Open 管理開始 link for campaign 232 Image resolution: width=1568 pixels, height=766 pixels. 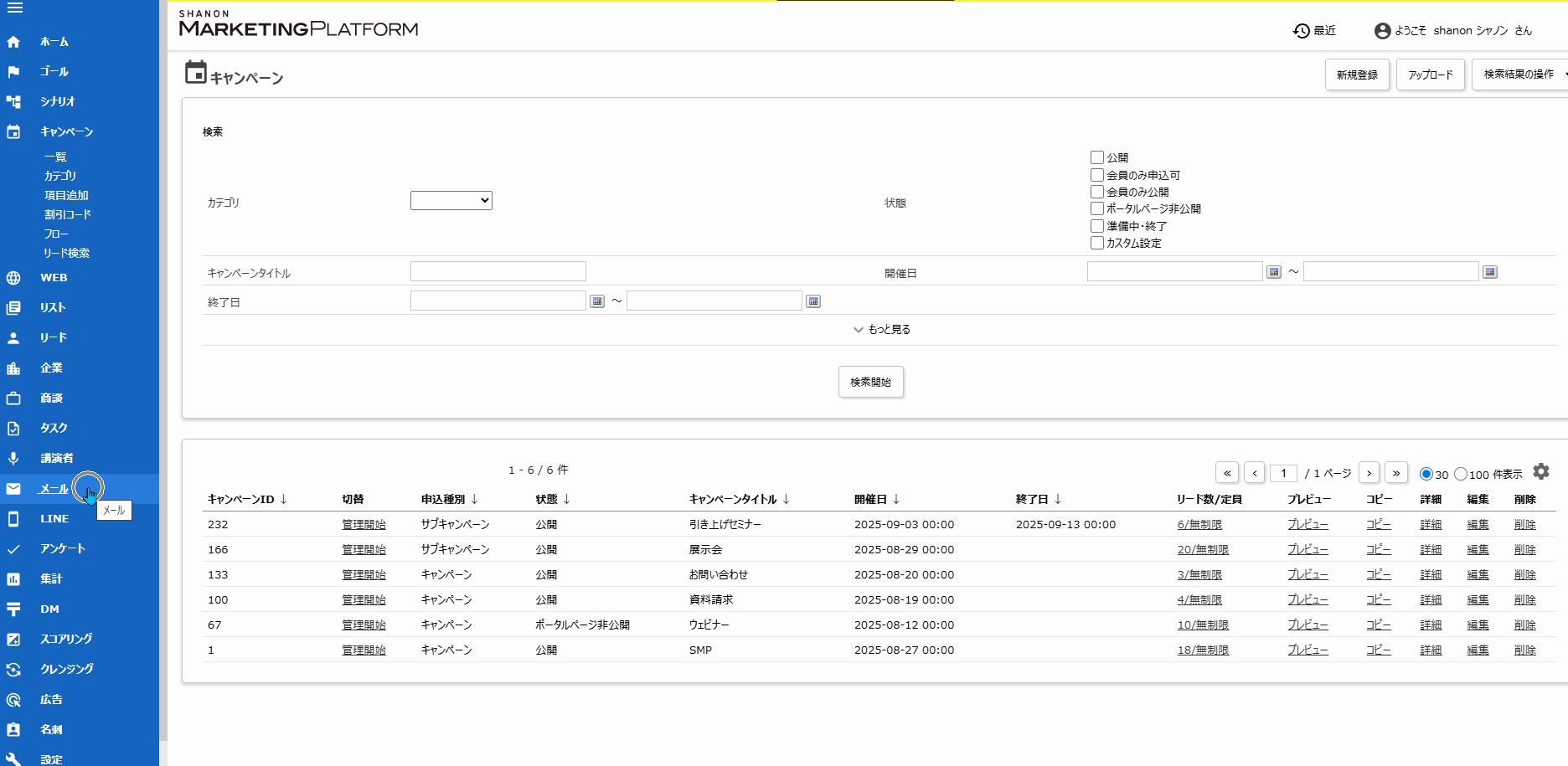pyautogui.click(x=364, y=525)
